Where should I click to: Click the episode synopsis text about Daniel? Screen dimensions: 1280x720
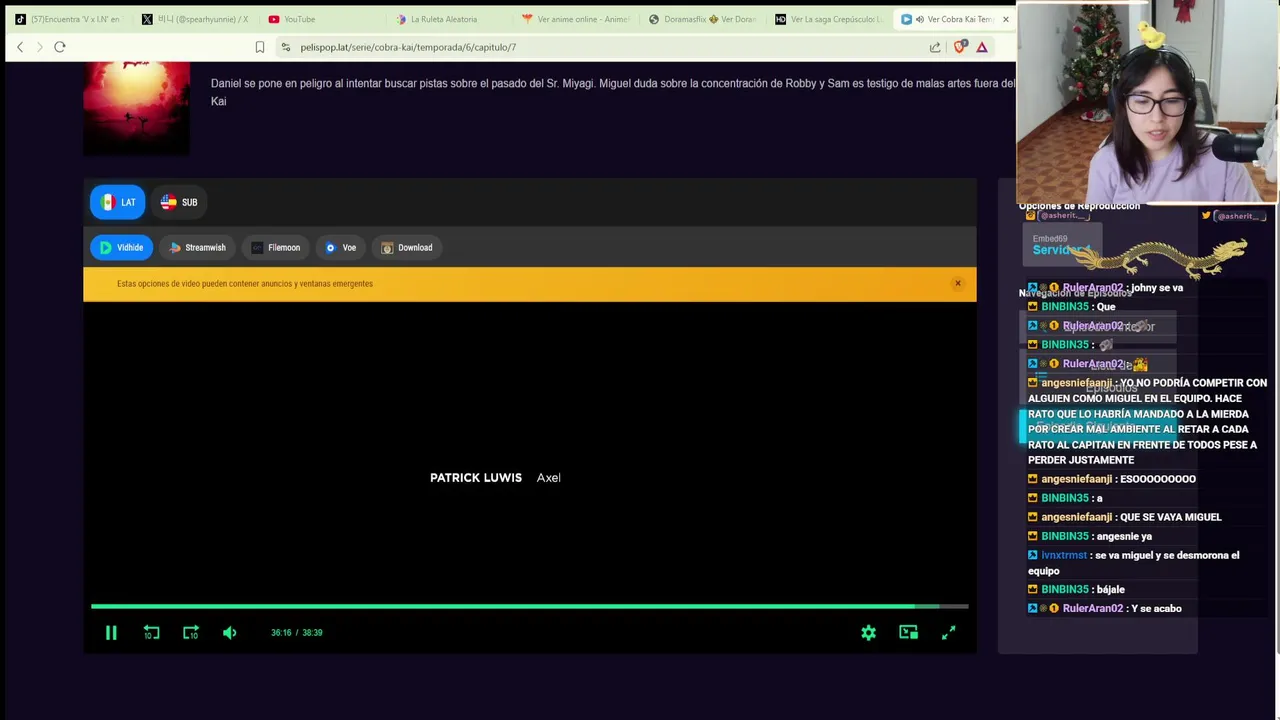coord(612,92)
